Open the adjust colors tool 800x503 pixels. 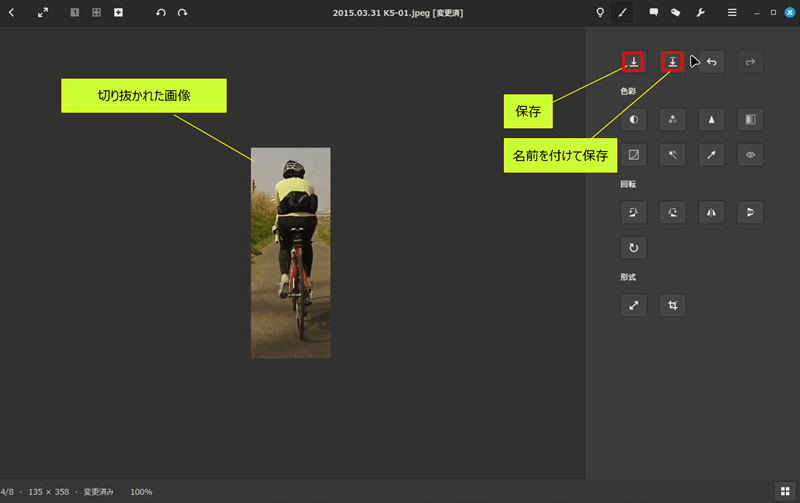(672, 119)
